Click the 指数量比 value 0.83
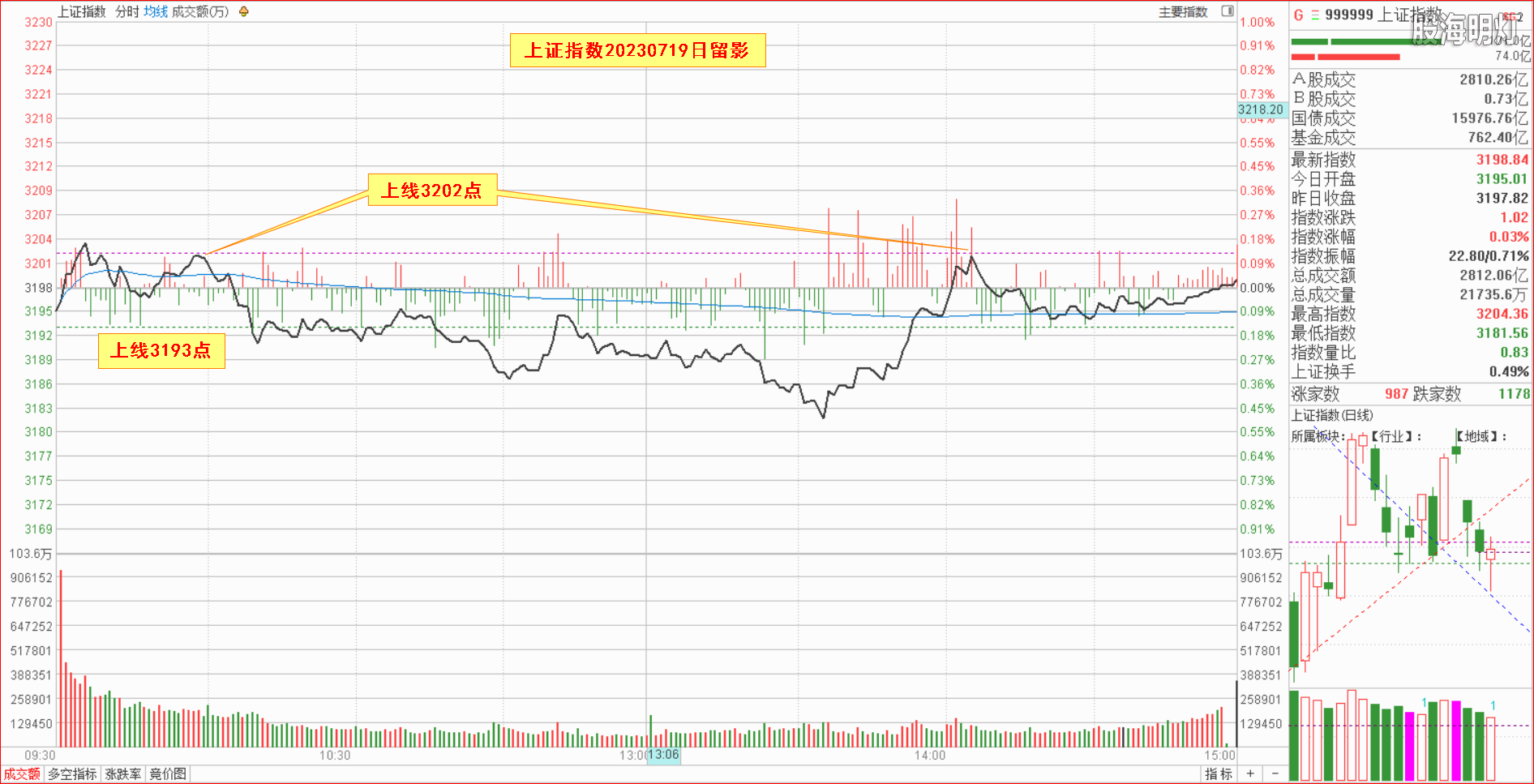1534x784 pixels. point(1514,353)
